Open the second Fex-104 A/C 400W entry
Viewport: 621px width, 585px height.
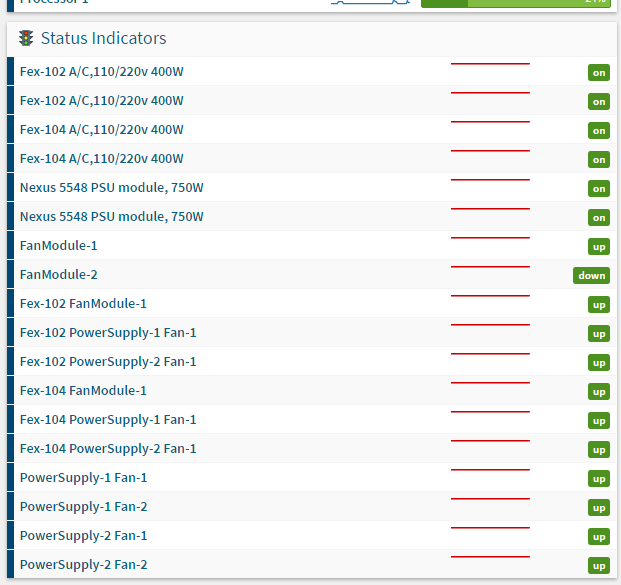click(x=102, y=158)
